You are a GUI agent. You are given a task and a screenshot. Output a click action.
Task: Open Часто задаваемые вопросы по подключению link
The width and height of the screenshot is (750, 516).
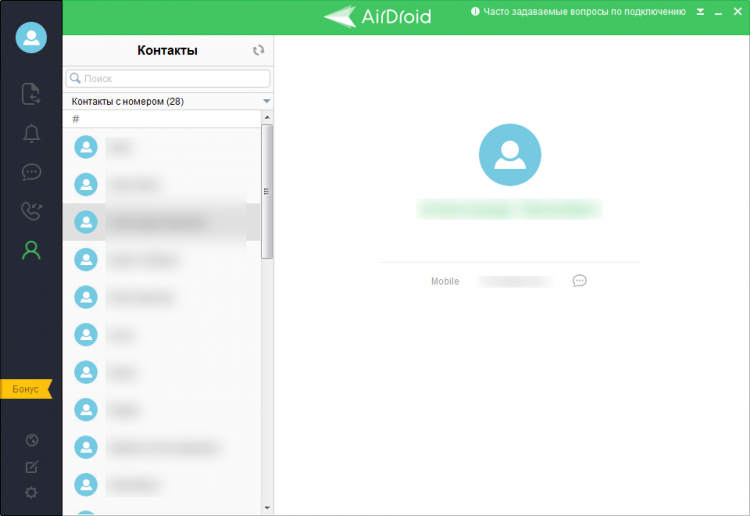pos(584,11)
